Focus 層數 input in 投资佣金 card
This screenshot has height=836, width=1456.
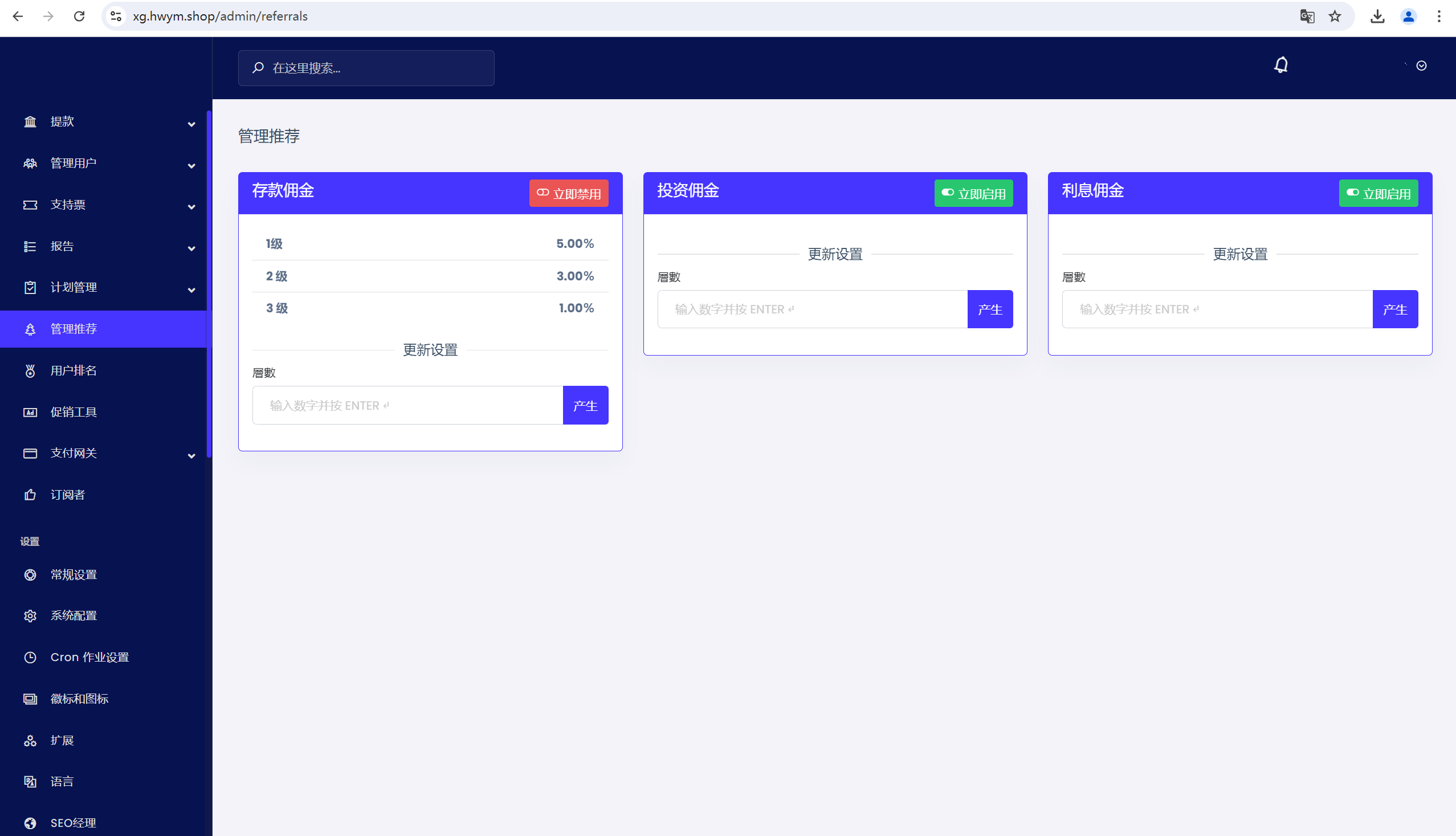click(813, 309)
